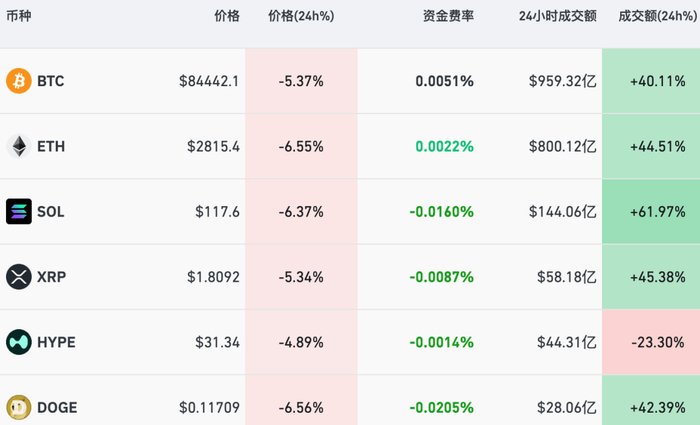This screenshot has width=700, height=425.
Task: Open the BTC ticker link
Action: (50, 81)
